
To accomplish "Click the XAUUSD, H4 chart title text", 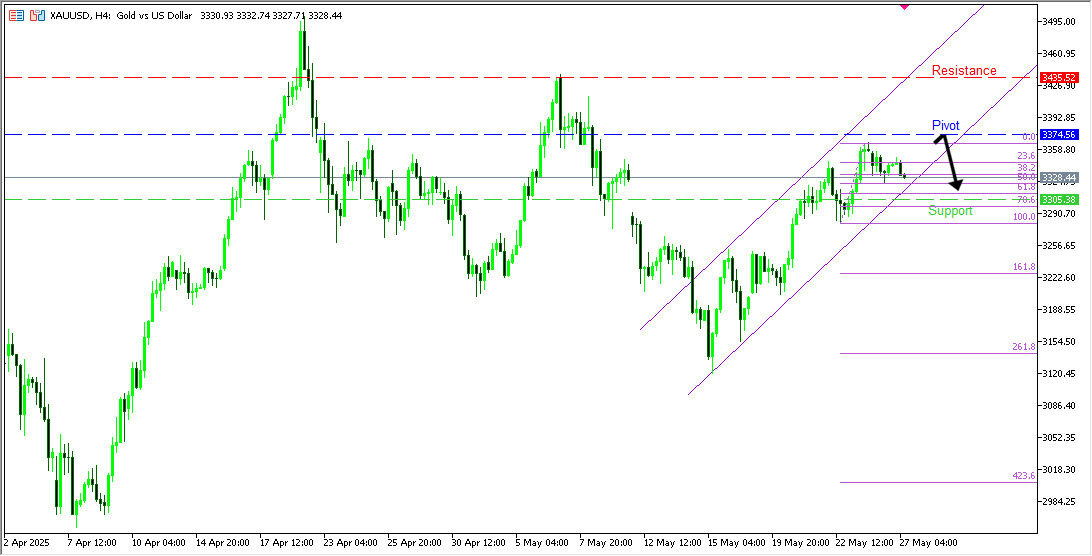I will click(80, 16).
